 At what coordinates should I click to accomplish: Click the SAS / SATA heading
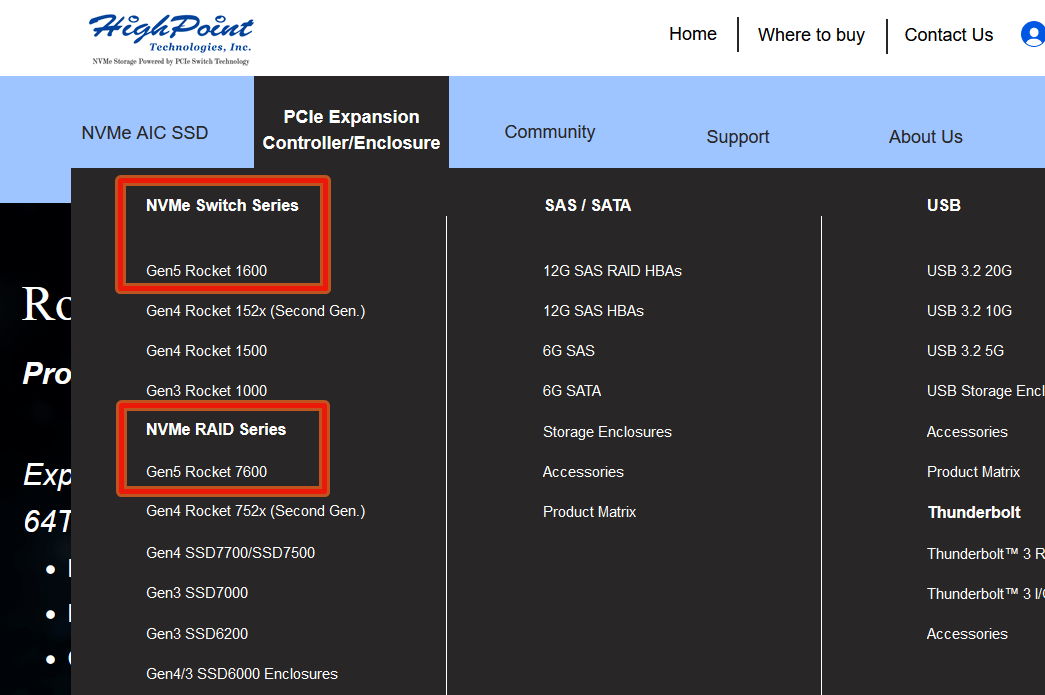588,205
